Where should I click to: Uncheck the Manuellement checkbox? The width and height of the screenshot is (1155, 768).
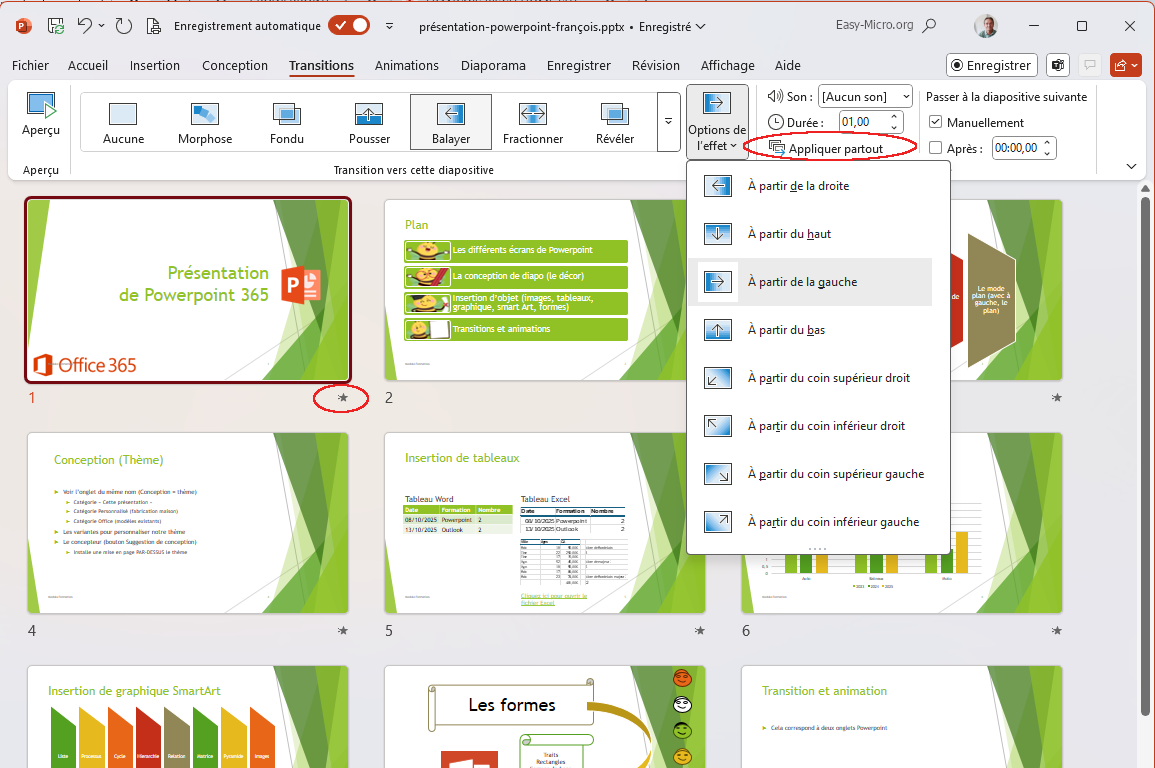(x=936, y=122)
